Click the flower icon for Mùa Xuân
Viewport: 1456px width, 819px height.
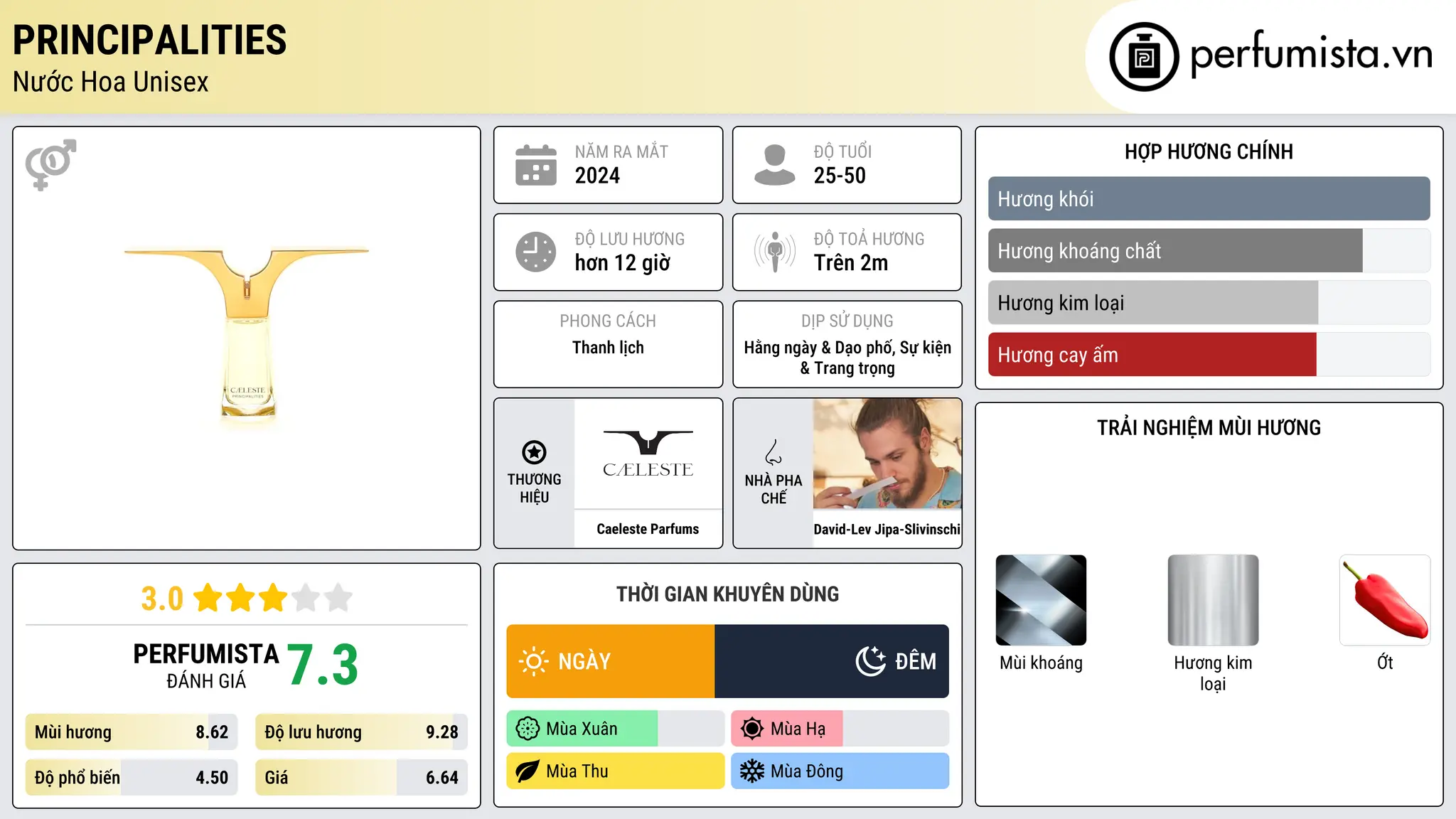[x=528, y=729]
